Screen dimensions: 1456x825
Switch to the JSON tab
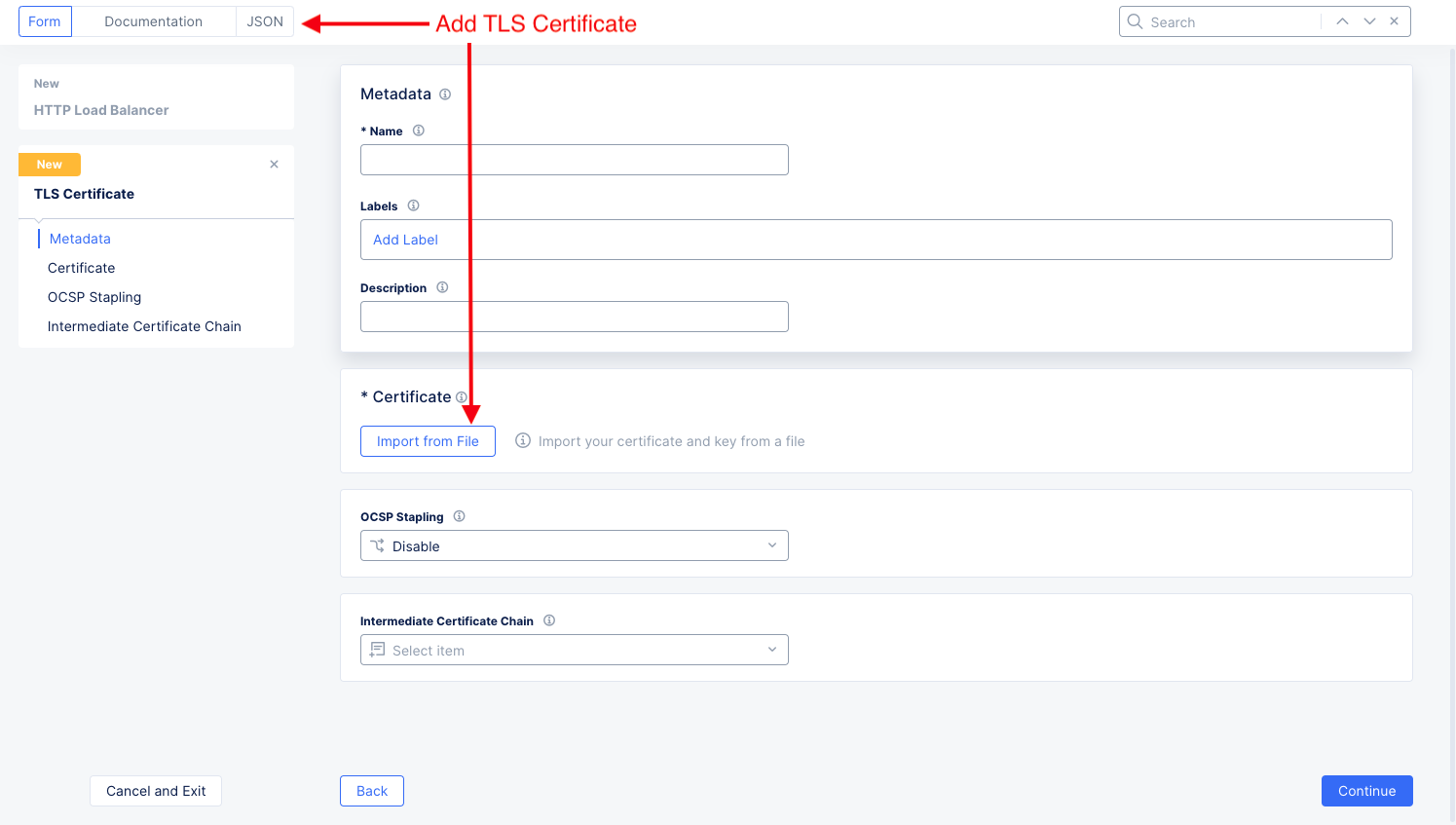click(264, 20)
